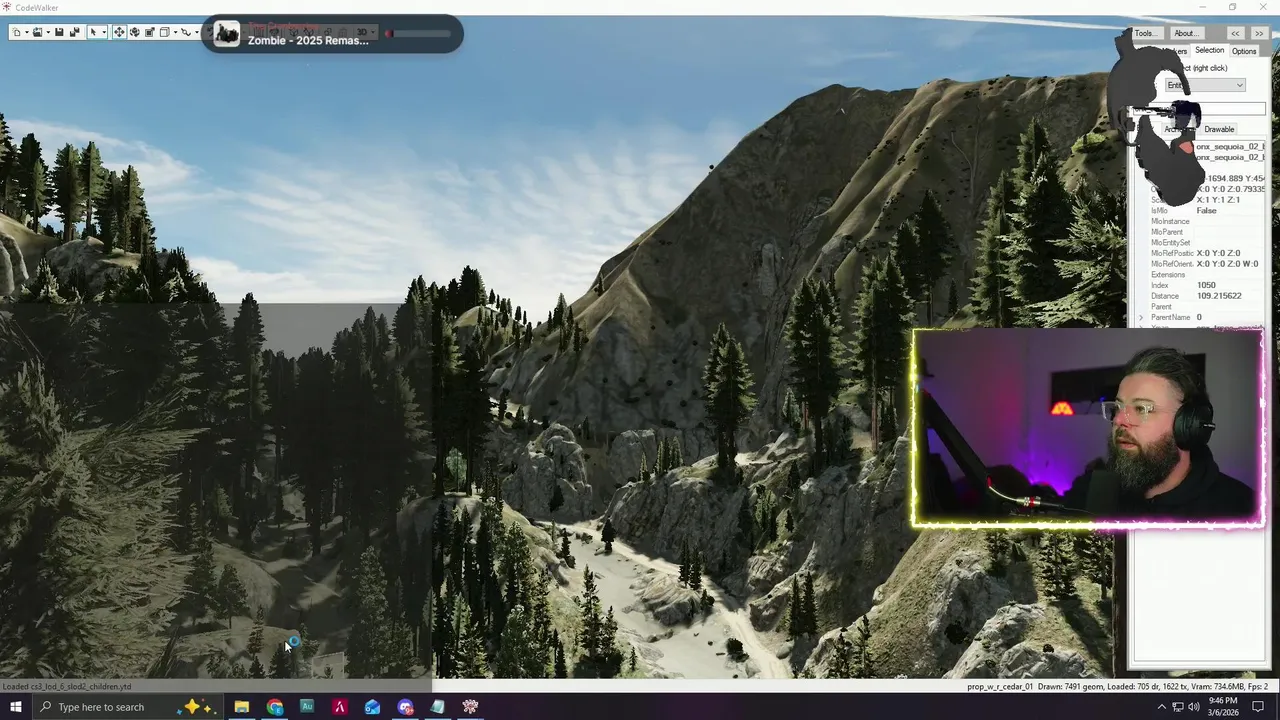Image resolution: width=1280 pixels, height=720 pixels.
Task: Select the MloEntitySet property row
Action: click(x=1207, y=243)
